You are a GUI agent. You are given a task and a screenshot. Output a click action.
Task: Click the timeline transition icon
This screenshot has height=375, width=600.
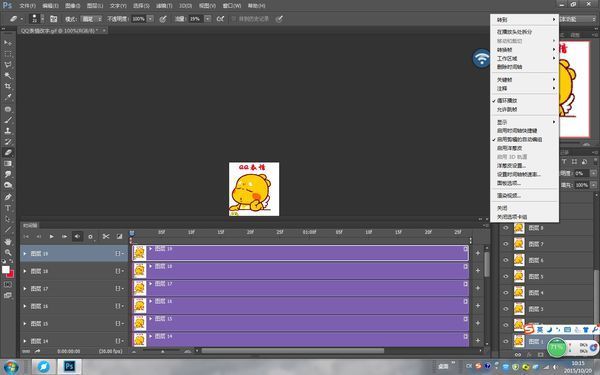click(x=119, y=236)
